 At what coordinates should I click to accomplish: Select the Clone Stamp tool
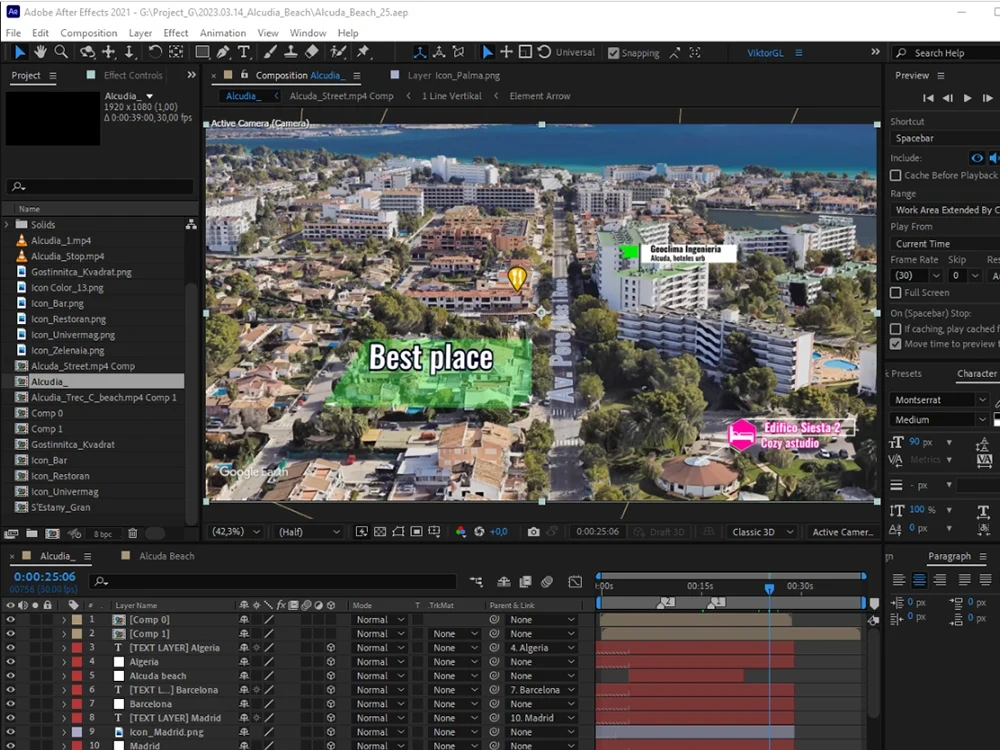coord(290,52)
